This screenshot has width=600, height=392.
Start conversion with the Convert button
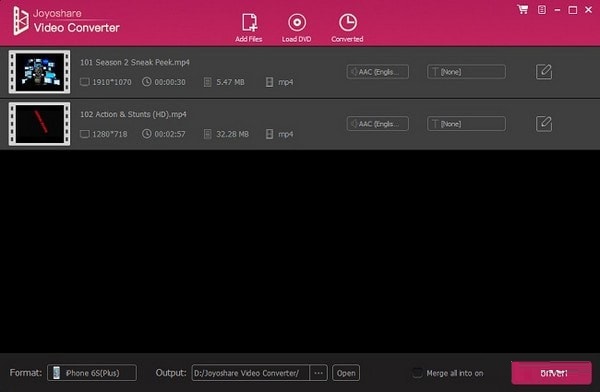pos(551,373)
